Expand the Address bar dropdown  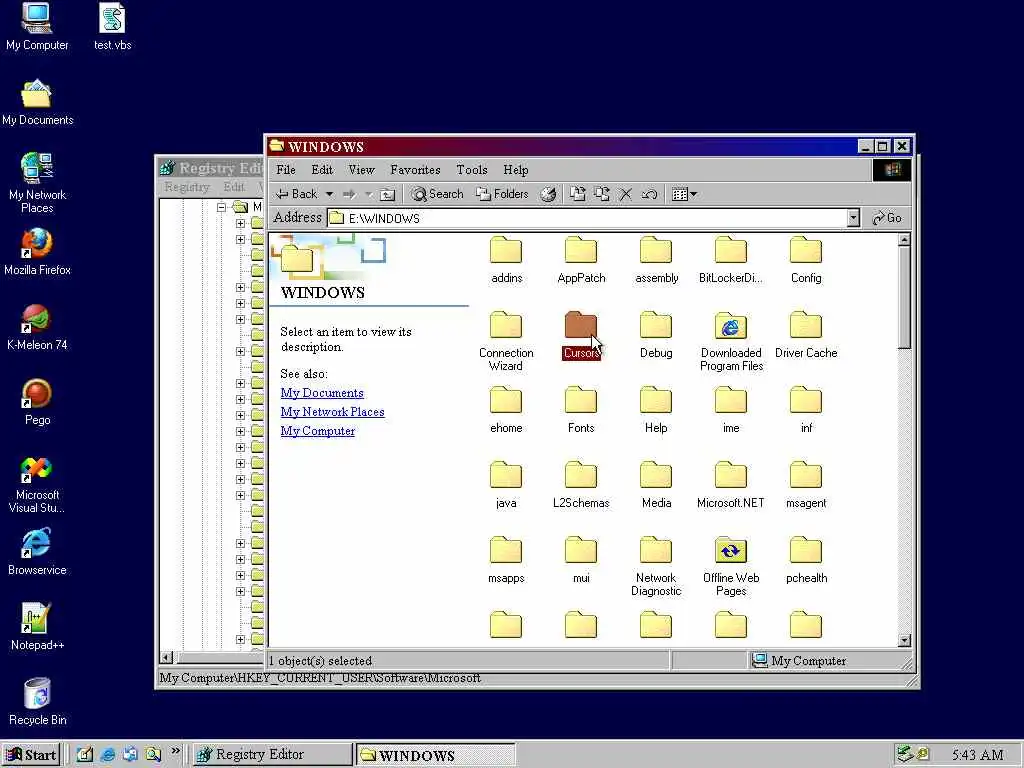[853, 218]
